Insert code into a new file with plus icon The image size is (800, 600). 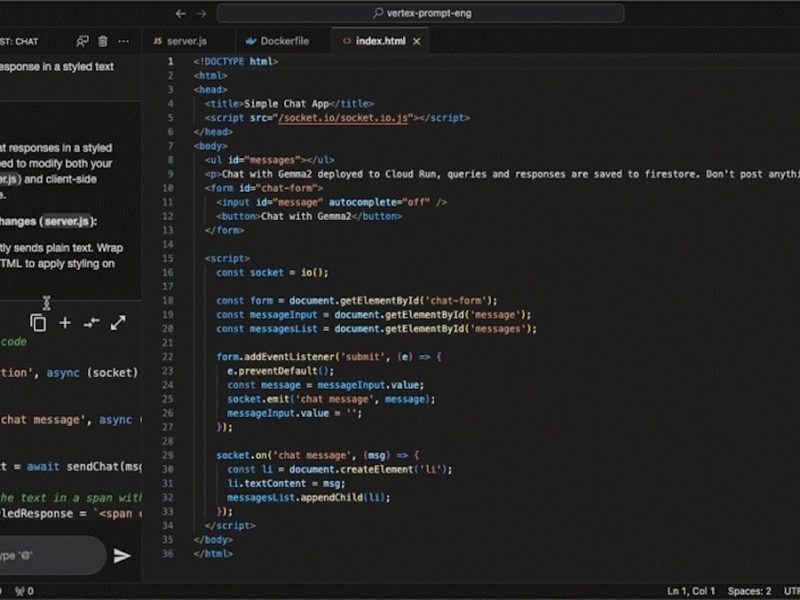(65, 323)
